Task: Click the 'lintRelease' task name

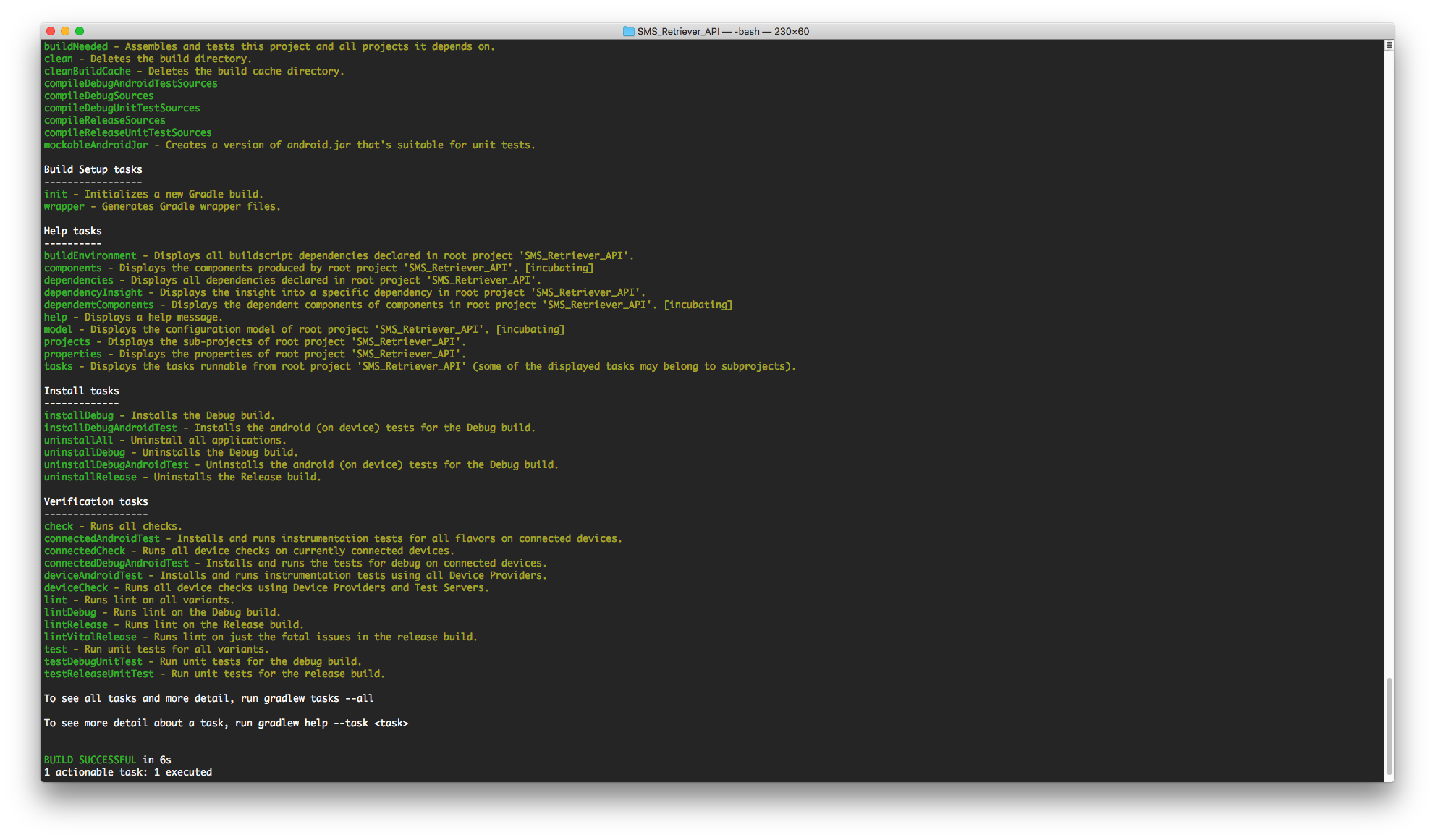Action: pyautogui.click(x=76, y=624)
